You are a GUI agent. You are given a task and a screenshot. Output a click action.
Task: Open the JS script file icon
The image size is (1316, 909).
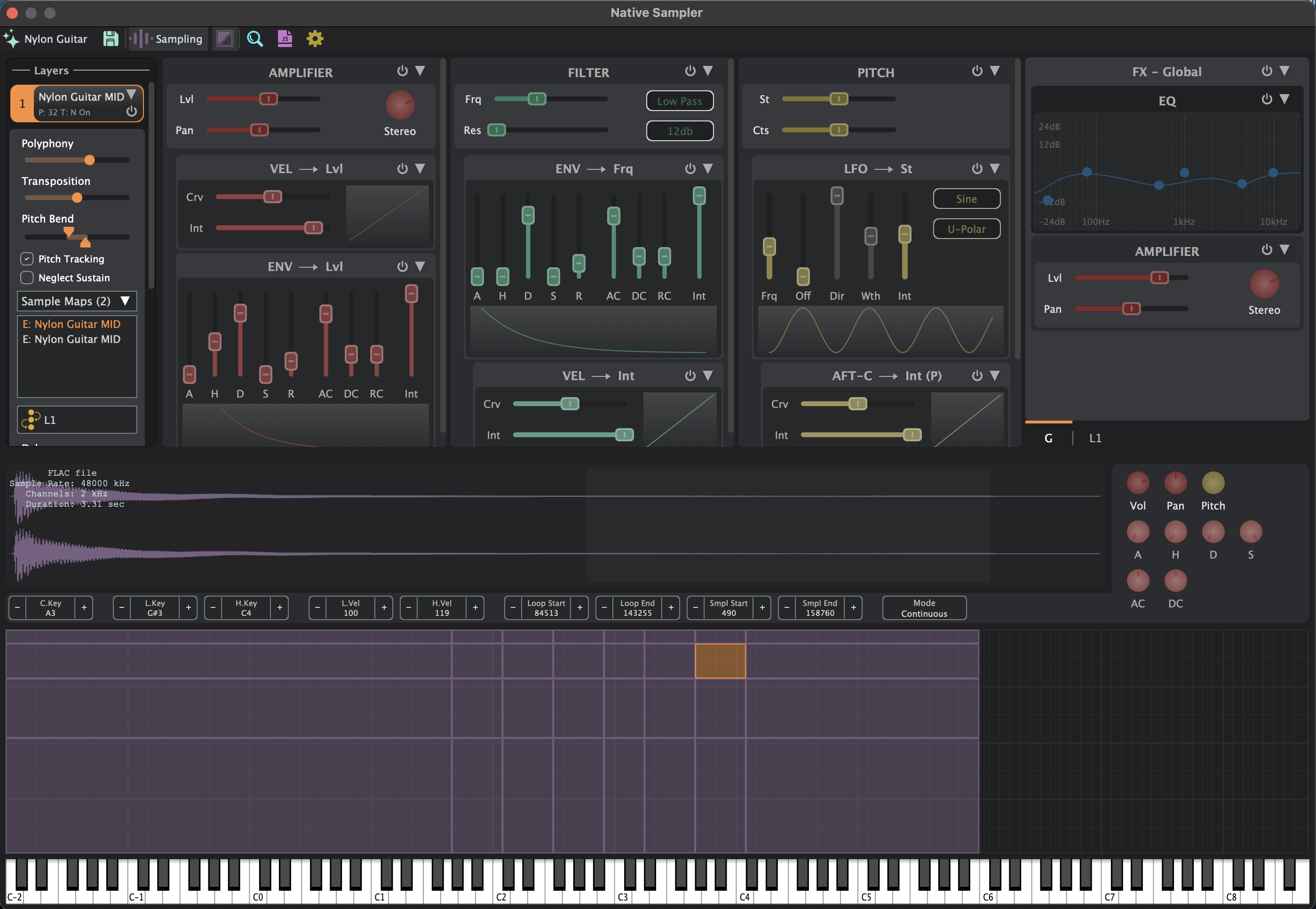285,39
